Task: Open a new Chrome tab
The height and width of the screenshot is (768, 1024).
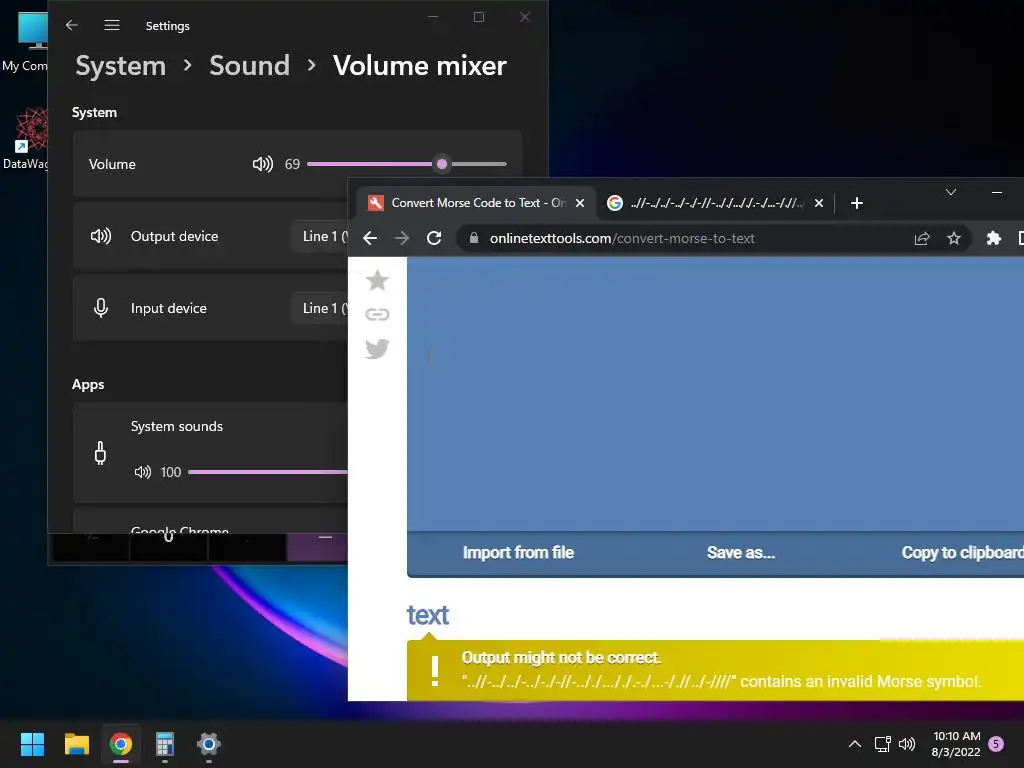Action: 857,203
